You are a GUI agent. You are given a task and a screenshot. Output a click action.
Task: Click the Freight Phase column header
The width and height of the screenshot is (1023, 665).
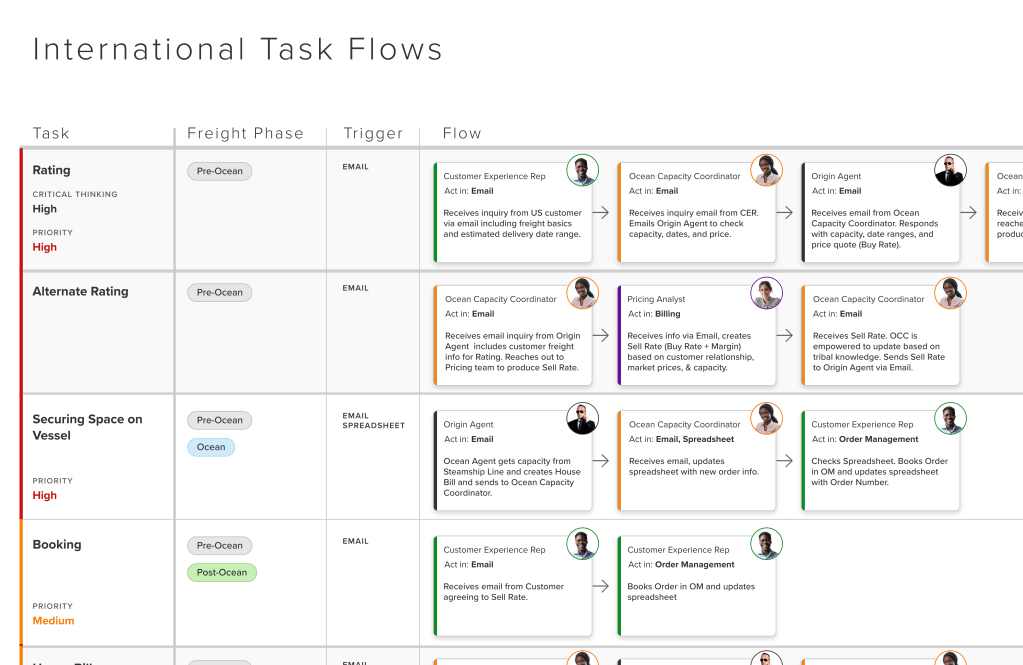point(245,133)
